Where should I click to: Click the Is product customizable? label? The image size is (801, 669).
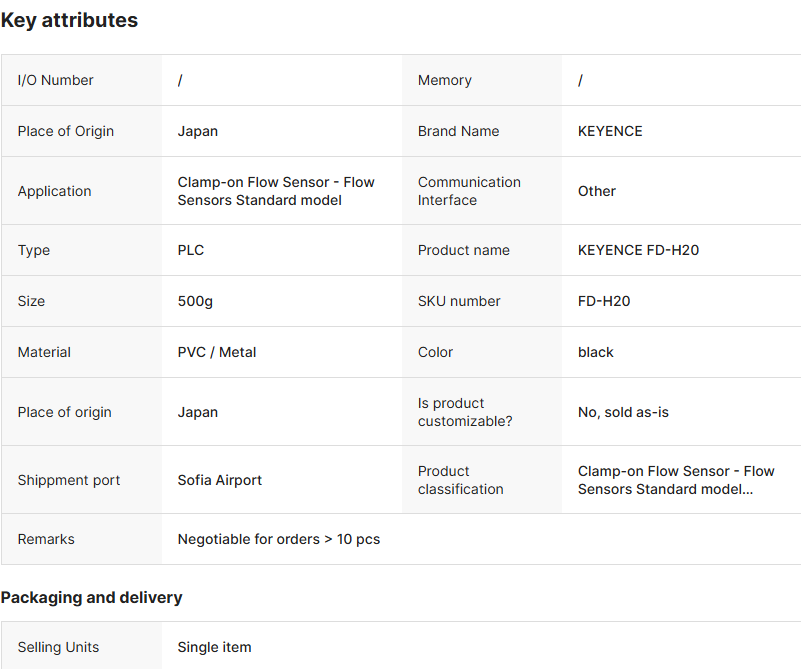(x=465, y=412)
